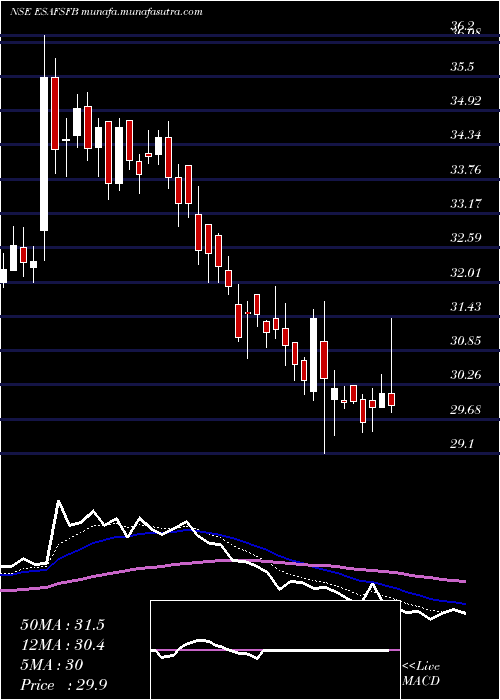
Task: Select the 33.17 price axis label
Action: pyautogui.click(x=466, y=204)
